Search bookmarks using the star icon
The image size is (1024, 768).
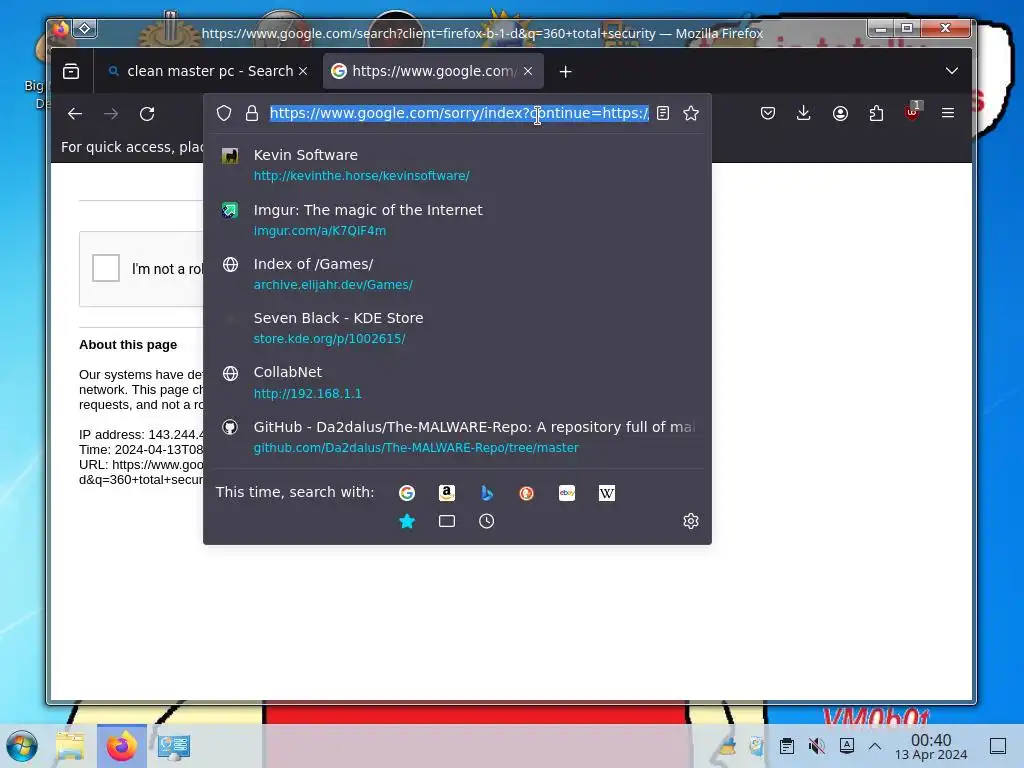coord(407,521)
